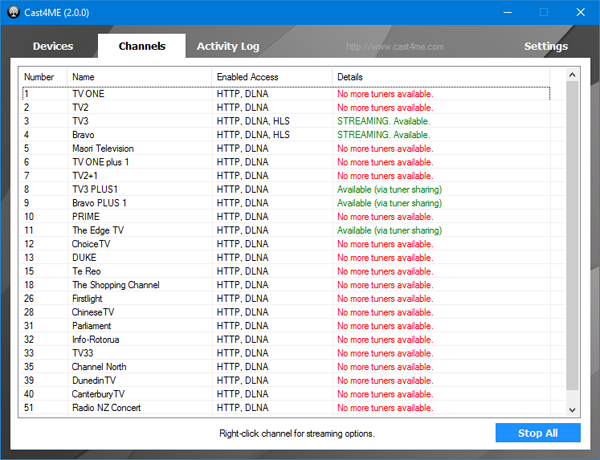600x460 pixels.
Task: Select The Shopping Channel row
Action: tap(286, 285)
